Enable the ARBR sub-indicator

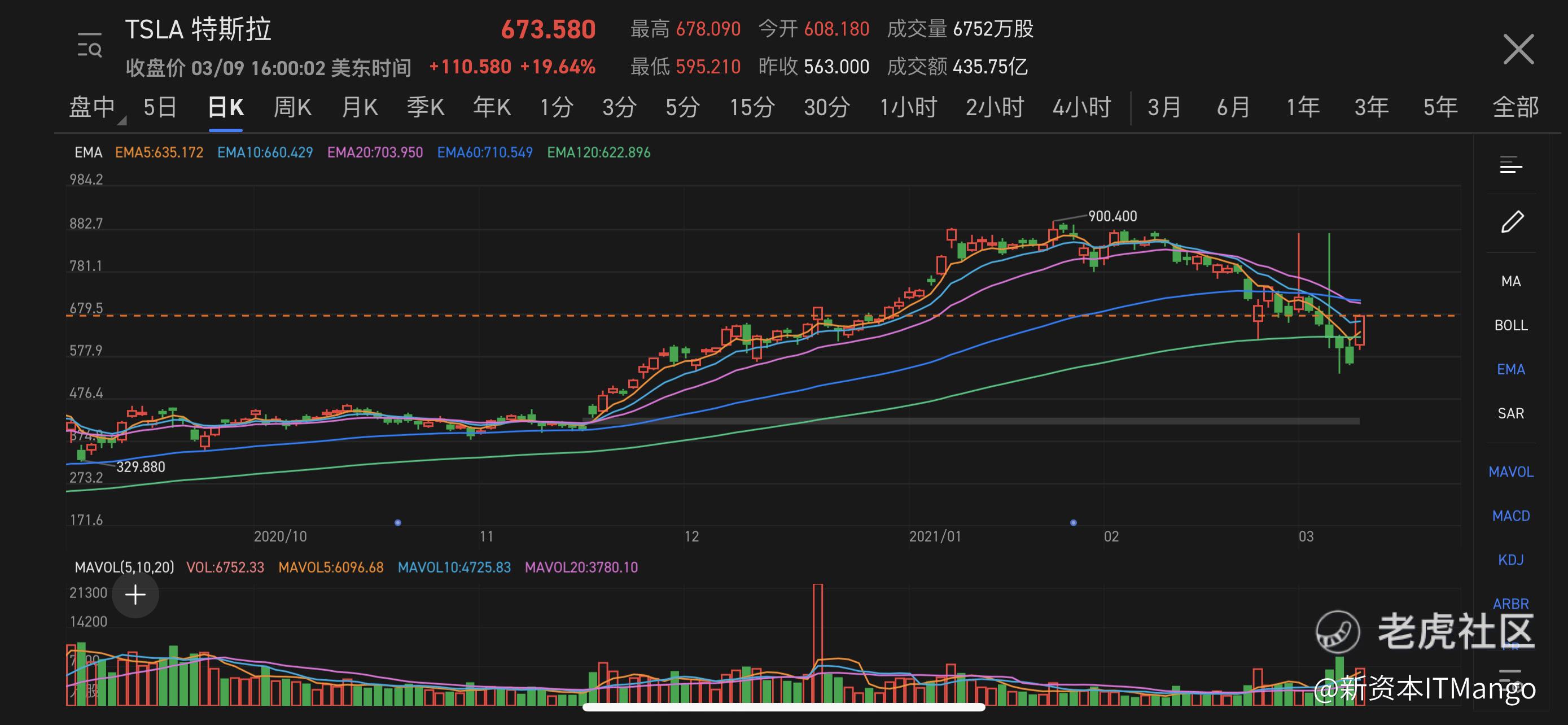[x=1511, y=604]
